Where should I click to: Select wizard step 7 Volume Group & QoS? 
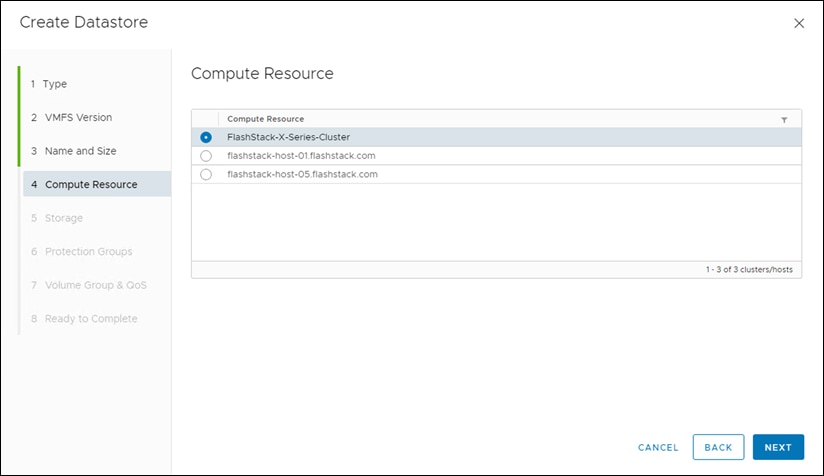(89, 285)
